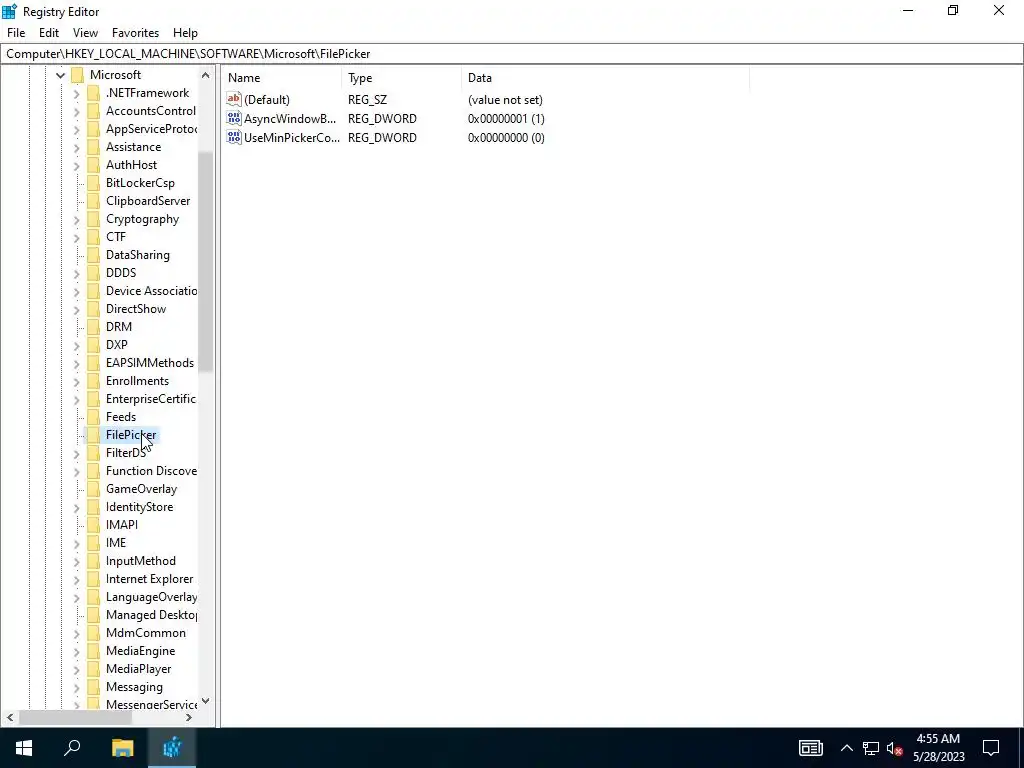
Task: Click the tree scroll down arrow
Action: [206, 701]
